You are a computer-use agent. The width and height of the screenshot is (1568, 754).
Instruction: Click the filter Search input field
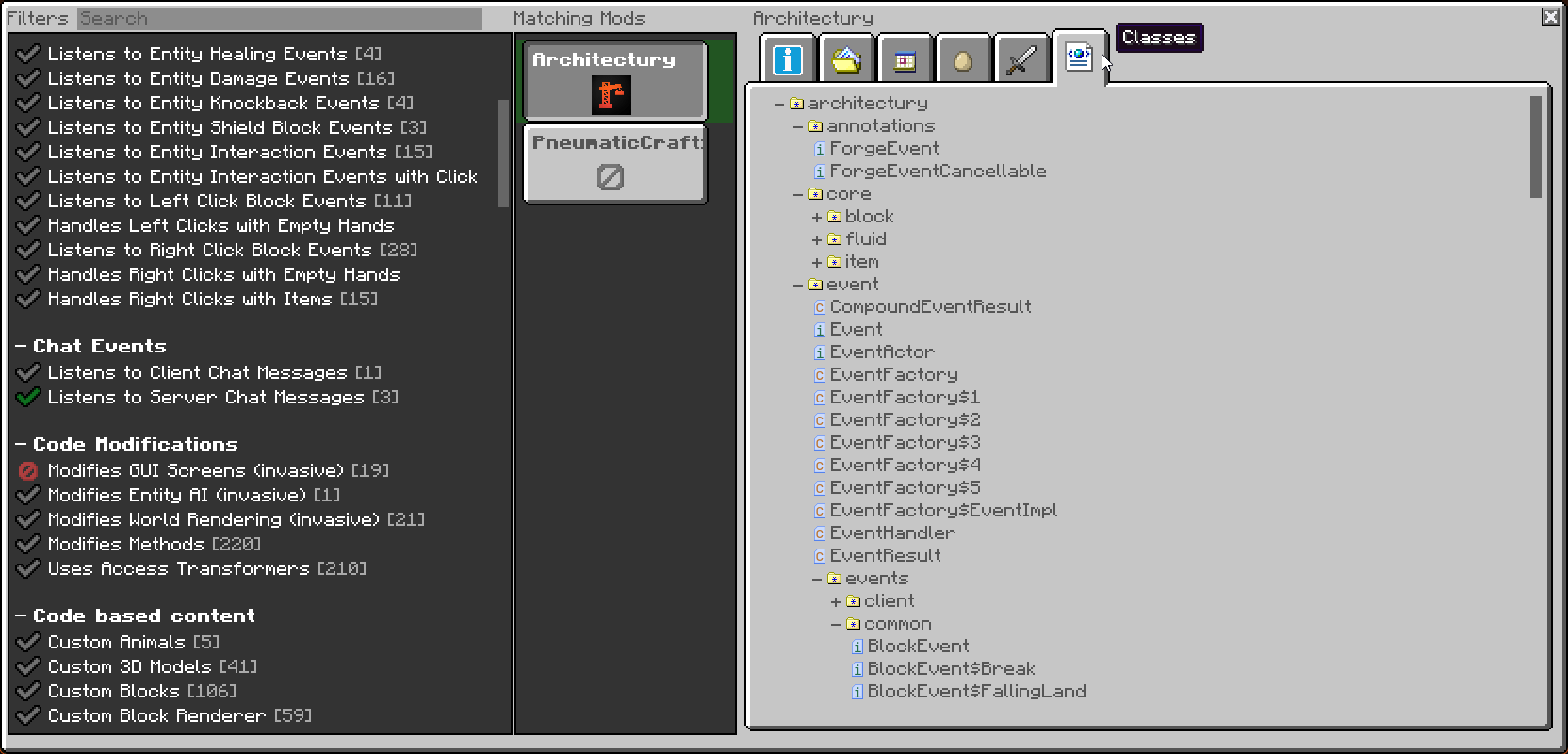pos(280,18)
